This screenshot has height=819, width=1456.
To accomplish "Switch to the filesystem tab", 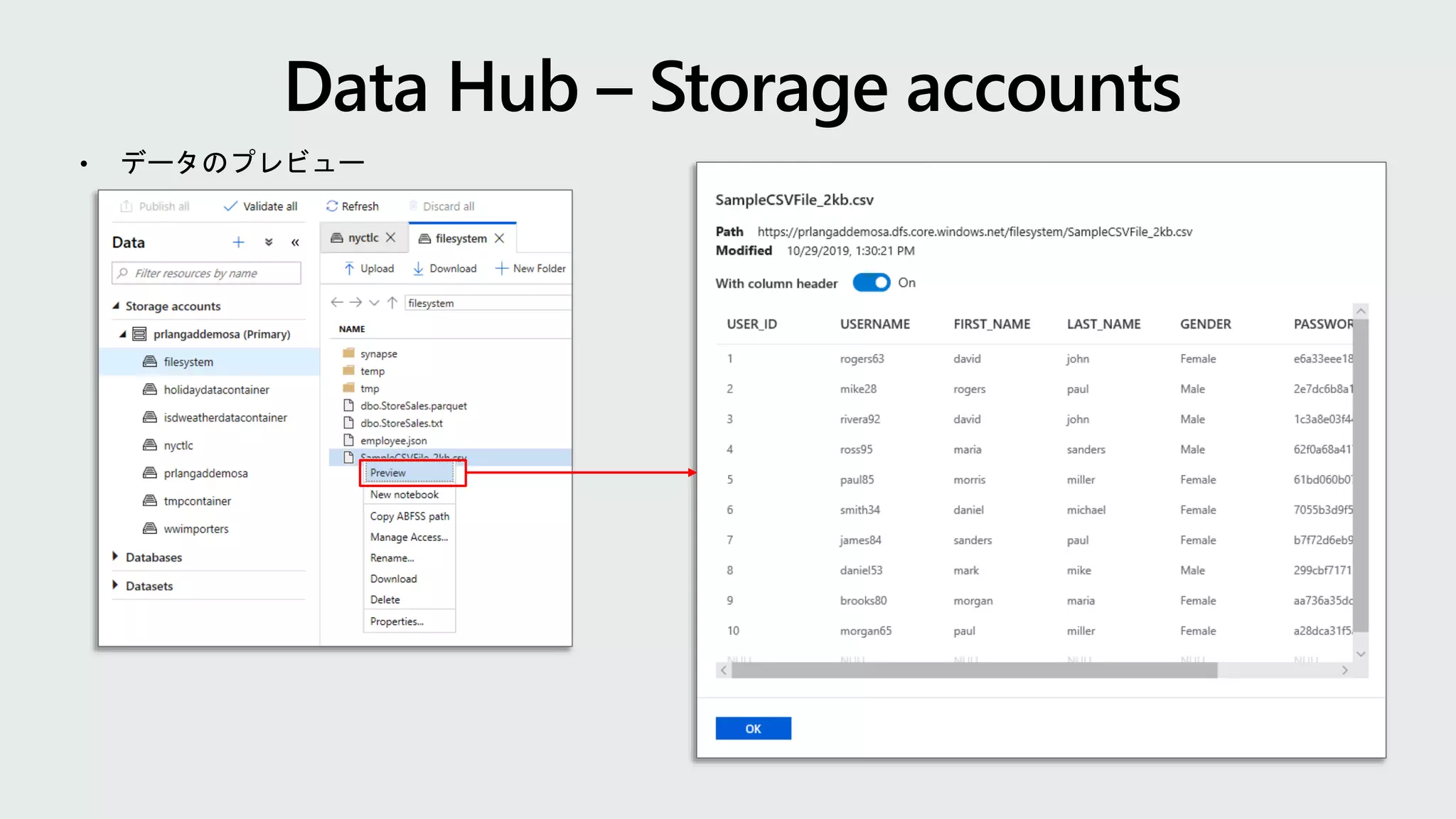I will click(x=461, y=239).
